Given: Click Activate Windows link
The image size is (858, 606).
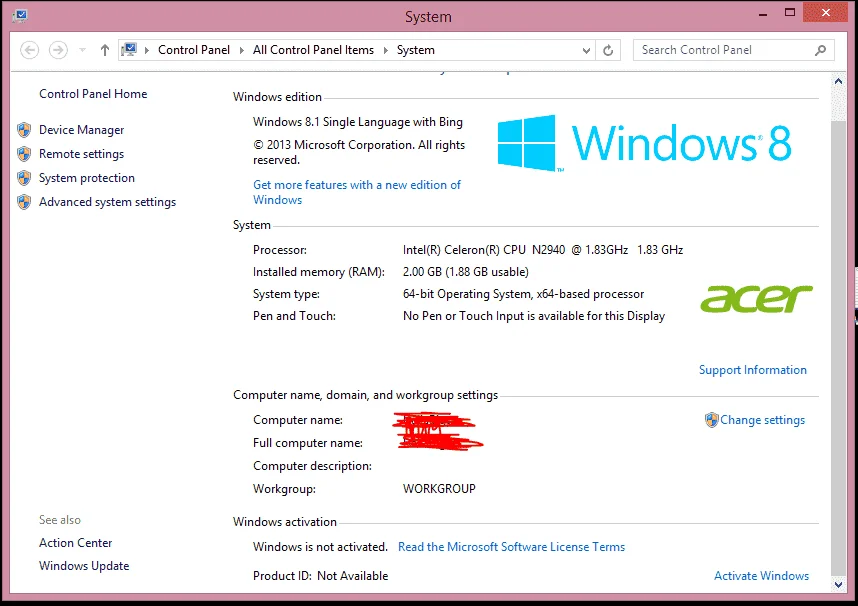Looking at the screenshot, I should (761, 576).
